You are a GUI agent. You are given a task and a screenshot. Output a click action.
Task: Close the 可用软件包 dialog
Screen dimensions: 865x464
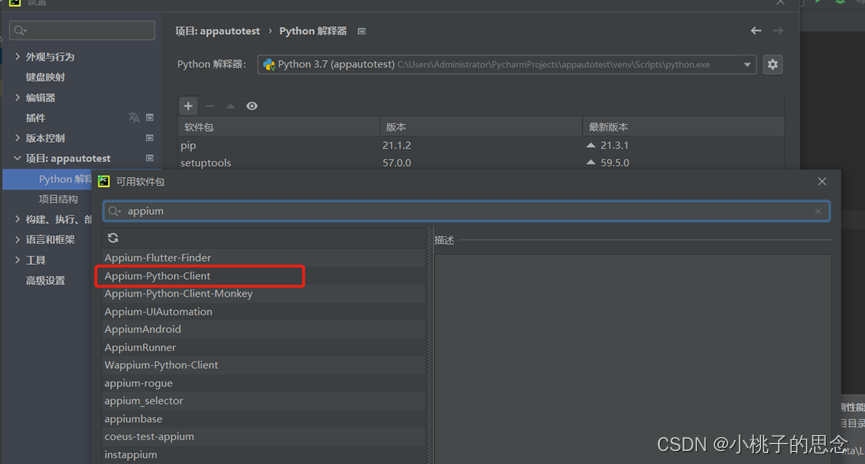click(x=822, y=182)
